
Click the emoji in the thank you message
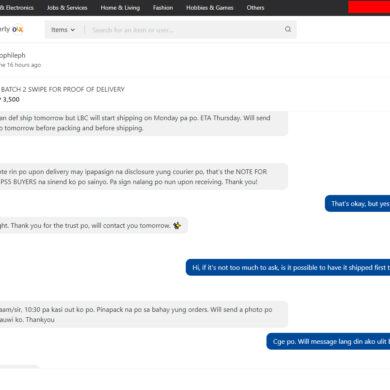click(x=177, y=226)
